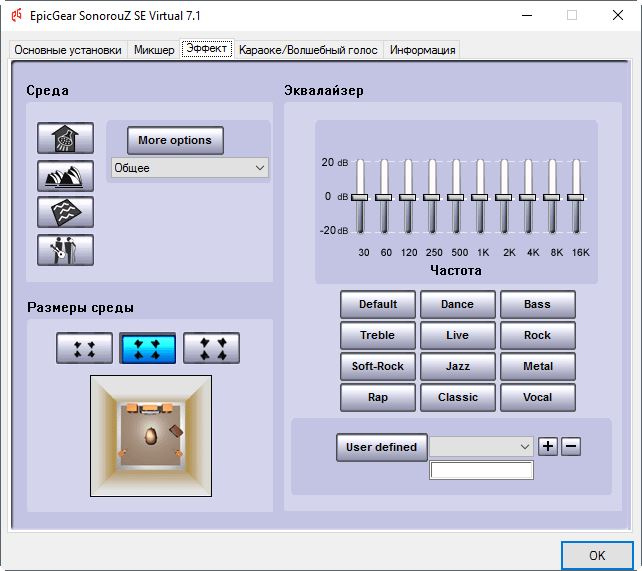
Task: Remove user-defined preset with minus icon
Action: pyautogui.click(x=571, y=446)
